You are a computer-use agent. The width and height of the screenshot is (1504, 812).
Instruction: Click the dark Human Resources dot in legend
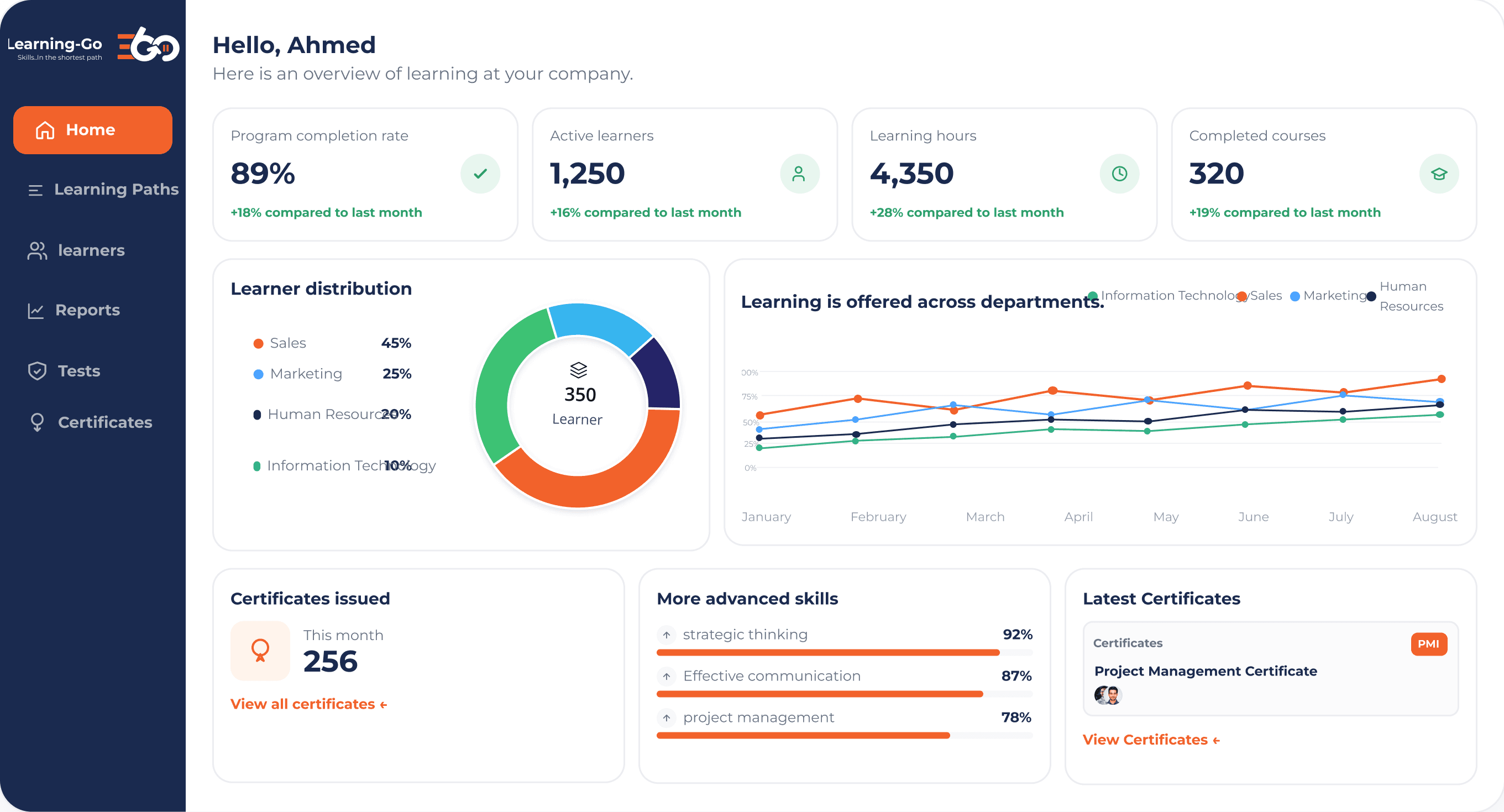click(x=257, y=415)
